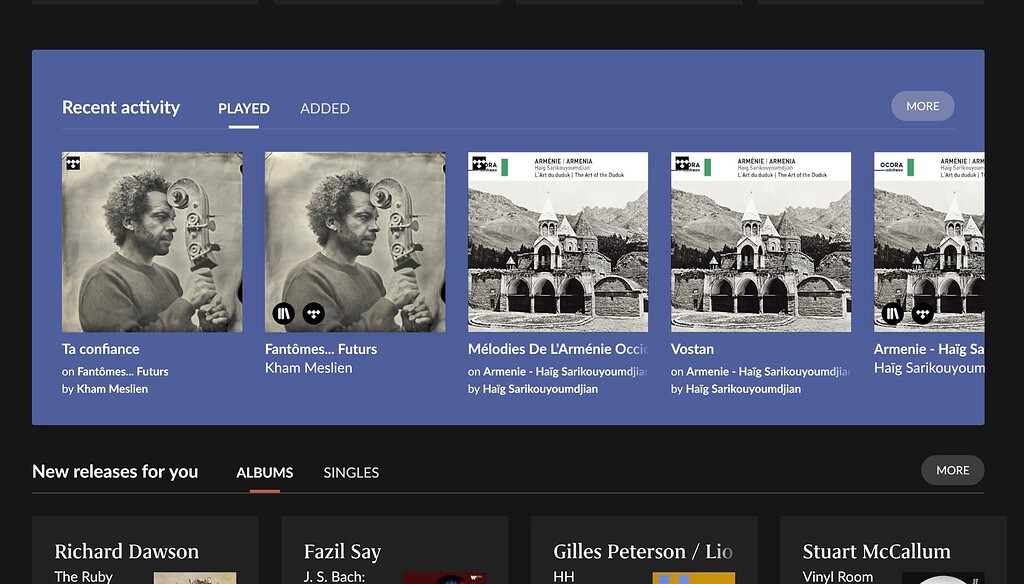Screen dimensions: 1024x584
Task: Click Richard Dawson's The Ruby album art
Action: tap(196, 577)
